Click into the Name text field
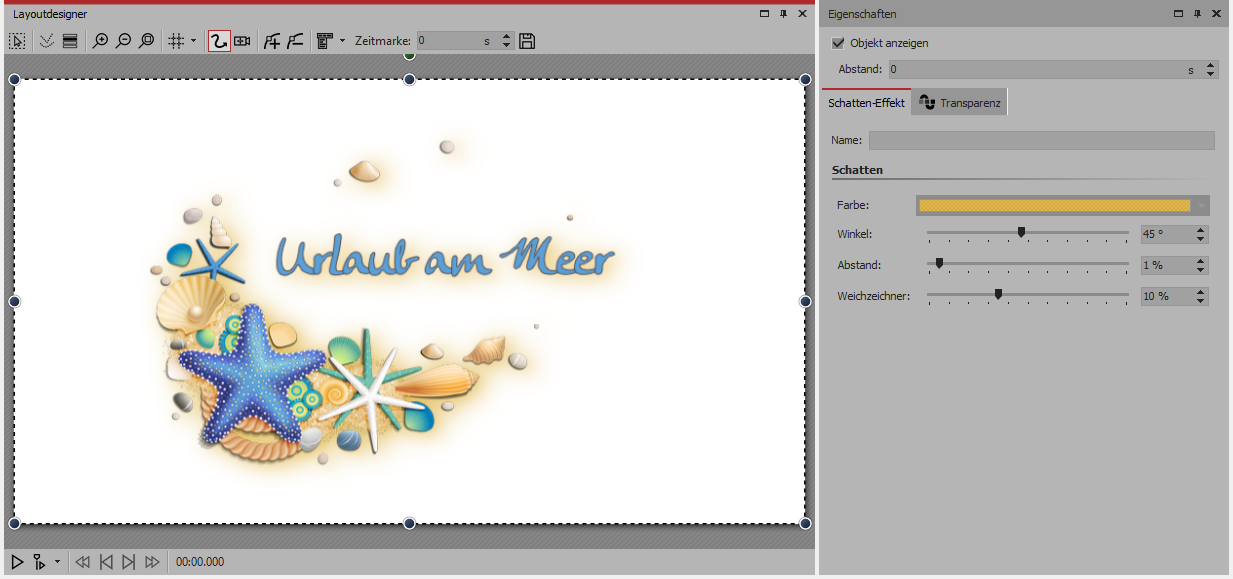 [x=1041, y=140]
